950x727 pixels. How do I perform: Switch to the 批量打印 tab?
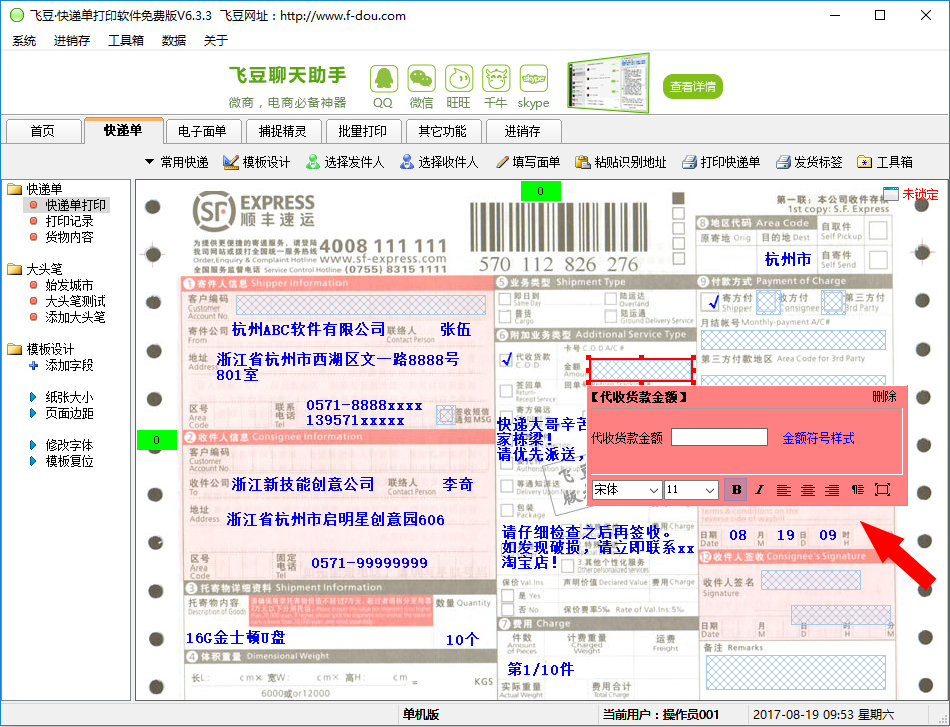pyautogui.click(x=362, y=131)
